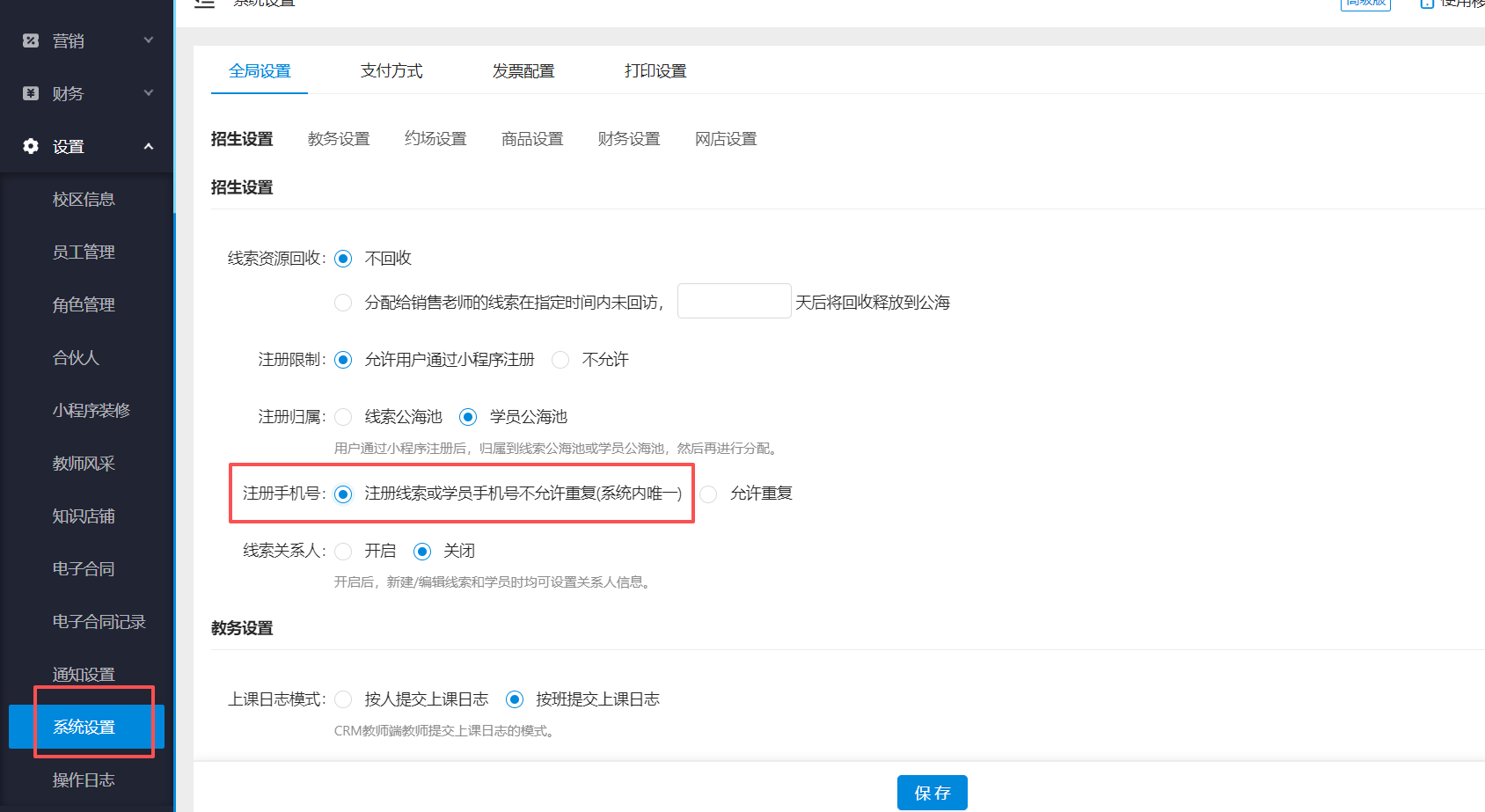This screenshot has width=1485, height=812.
Task: Enable 开启 for 线索关系人
Action: (343, 551)
